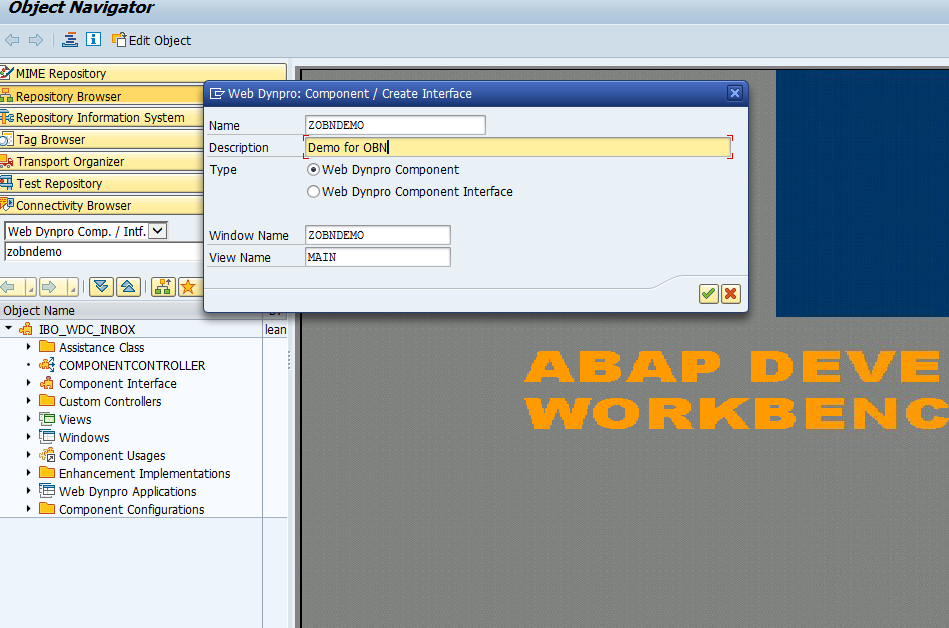Click the Windows node icon

coord(47,437)
